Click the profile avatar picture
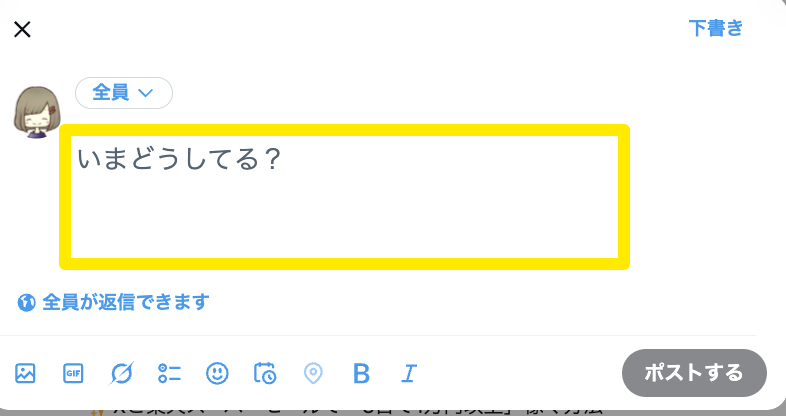This screenshot has width=786, height=416. (37, 110)
